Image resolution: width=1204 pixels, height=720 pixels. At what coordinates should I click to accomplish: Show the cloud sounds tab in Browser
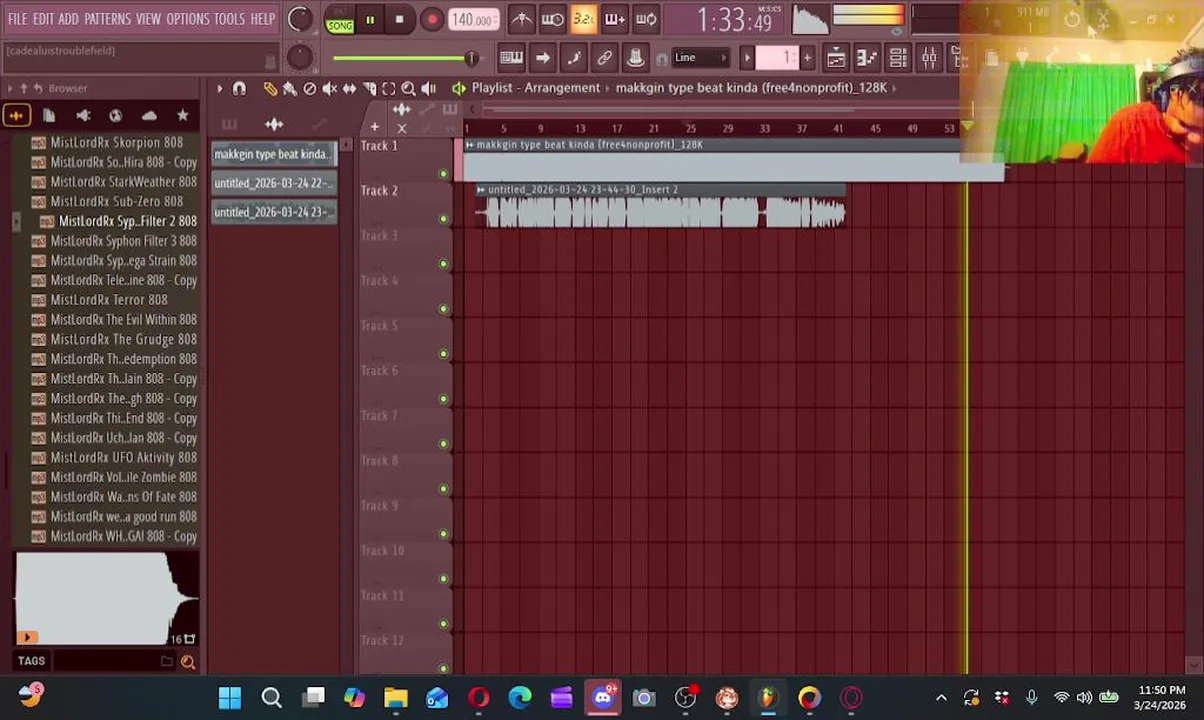pyautogui.click(x=149, y=116)
